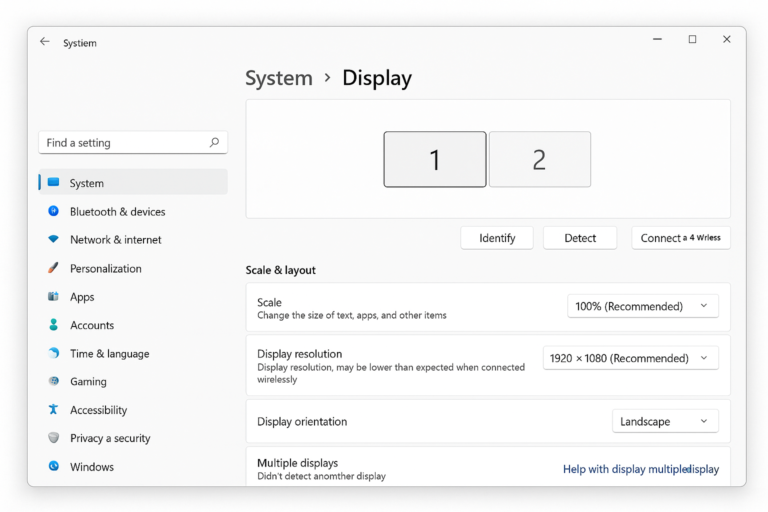Click the Find a setting search box
This screenshot has height=512, width=768.
pos(125,143)
